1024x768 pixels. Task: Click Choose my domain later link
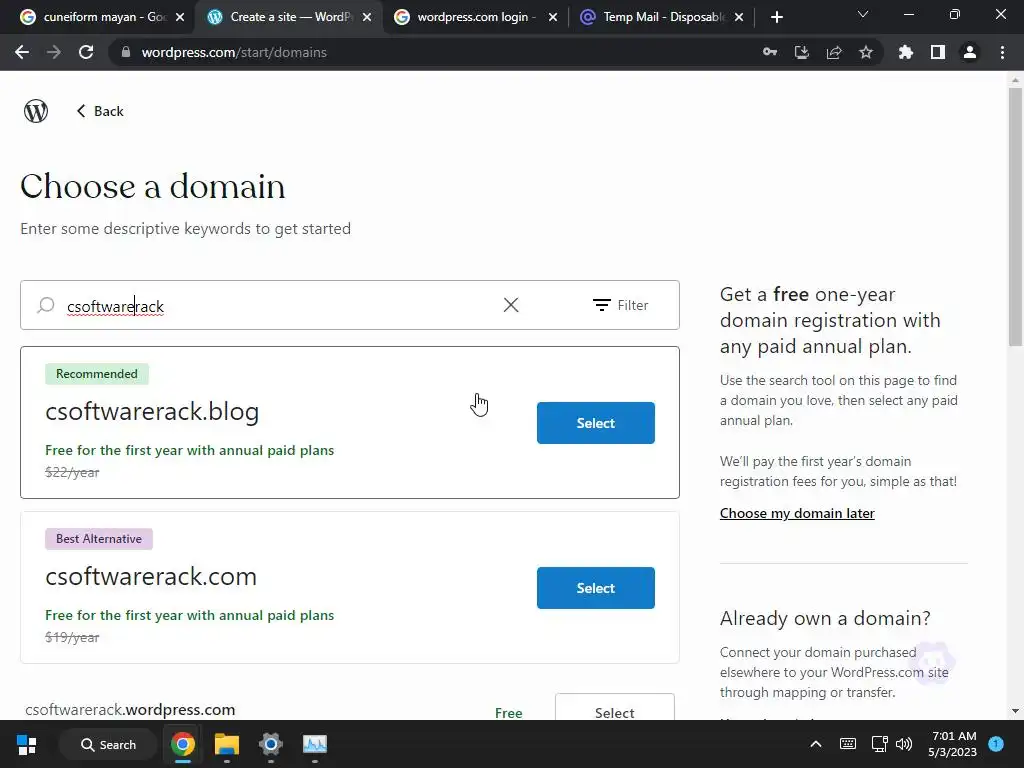(797, 513)
